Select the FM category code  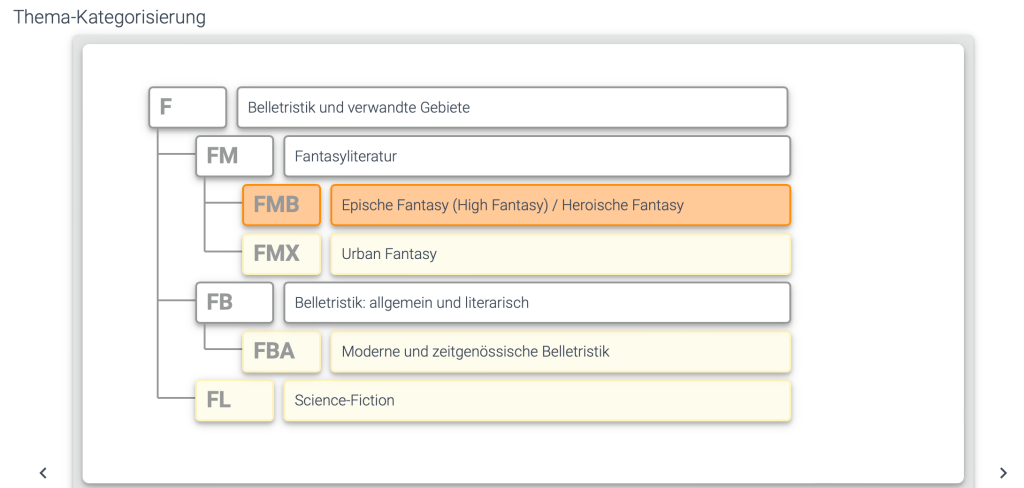234,156
